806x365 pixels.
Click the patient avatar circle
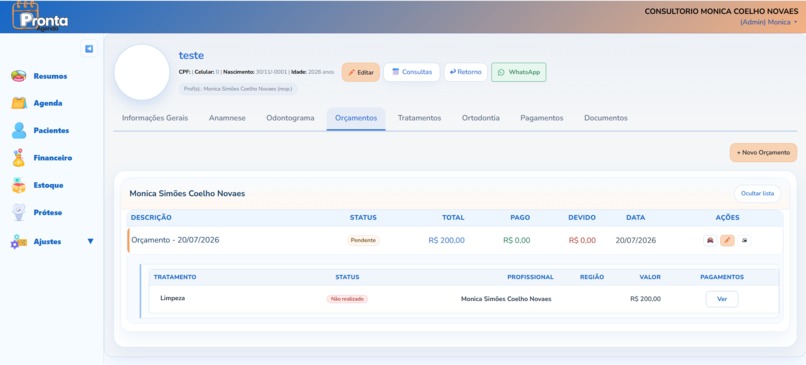pyautogui.click(x=142, y=72)
